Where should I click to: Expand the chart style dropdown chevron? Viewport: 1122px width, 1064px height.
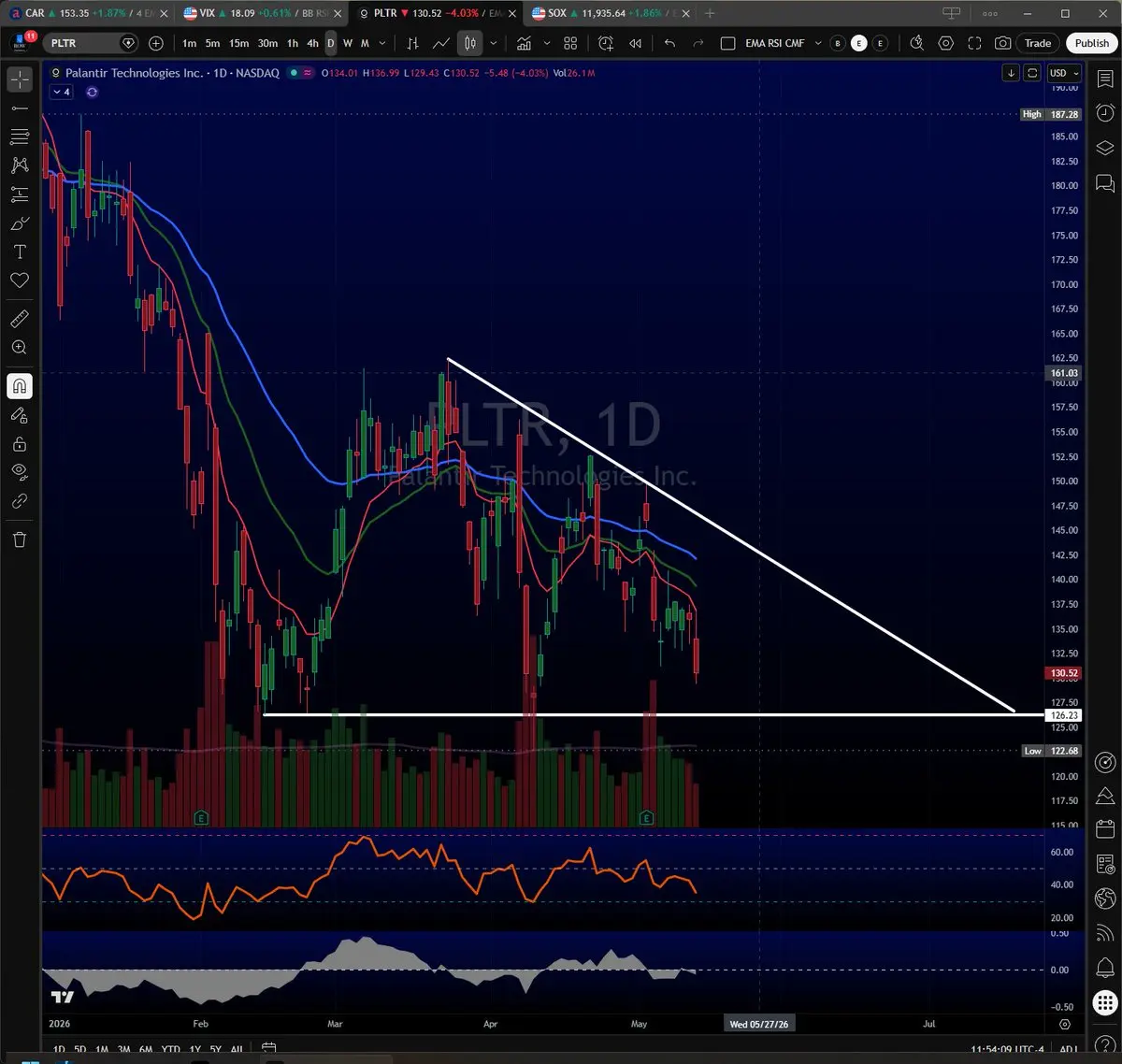[x=493, y=43]
